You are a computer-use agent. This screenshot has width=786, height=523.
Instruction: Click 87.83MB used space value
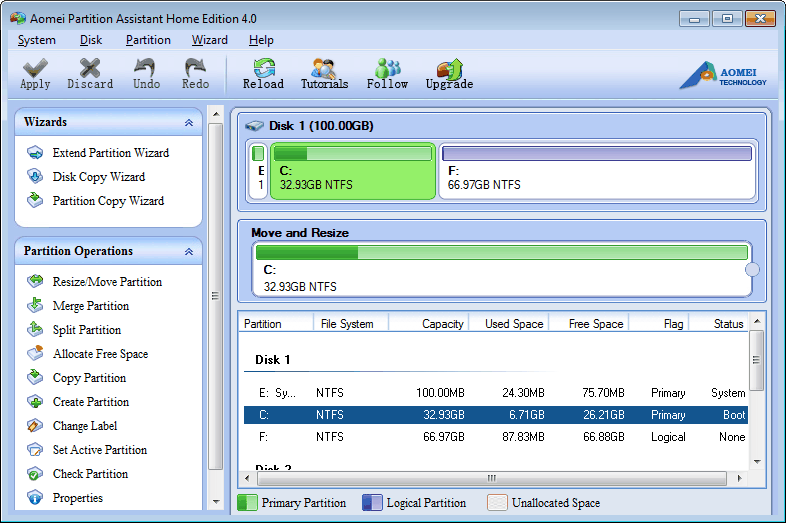[523, 437]
